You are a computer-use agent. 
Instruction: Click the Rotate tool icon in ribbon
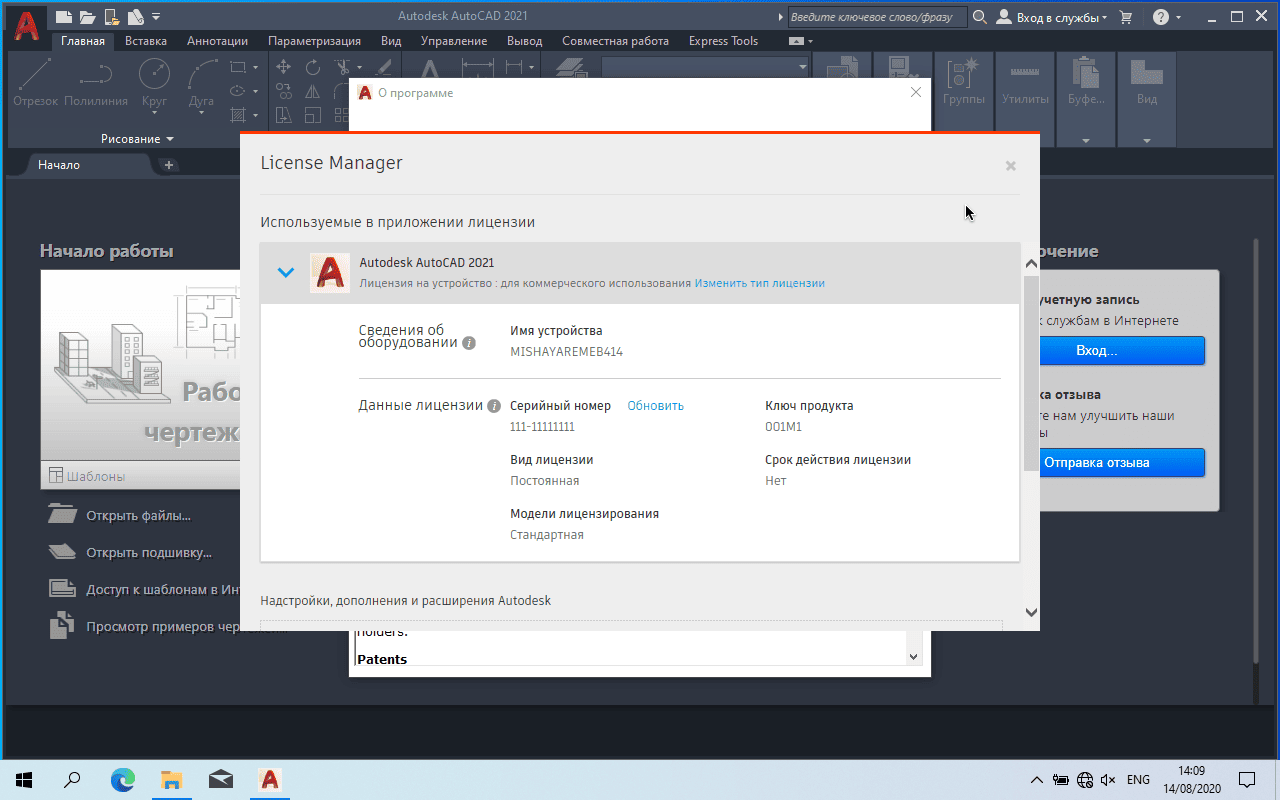[x=313, y=67]
